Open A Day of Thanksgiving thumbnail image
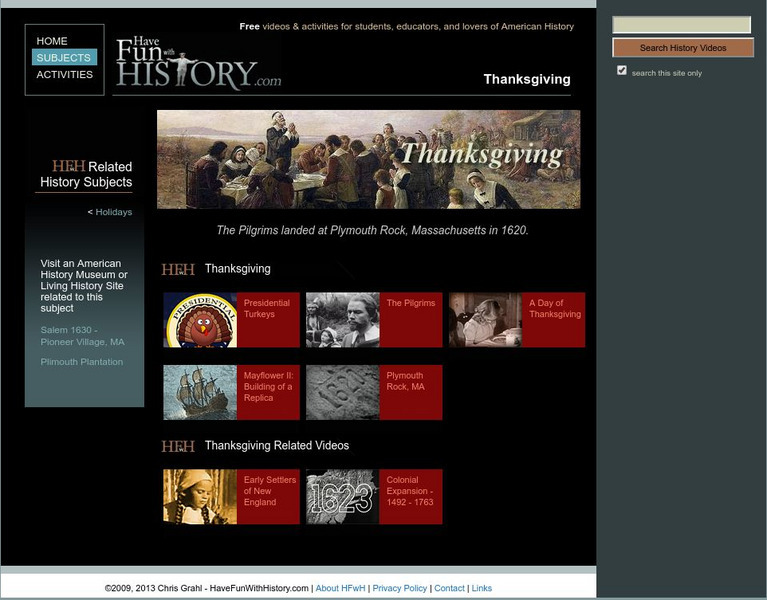Screen dimensions: 767x600 click(x=485, y=320)
